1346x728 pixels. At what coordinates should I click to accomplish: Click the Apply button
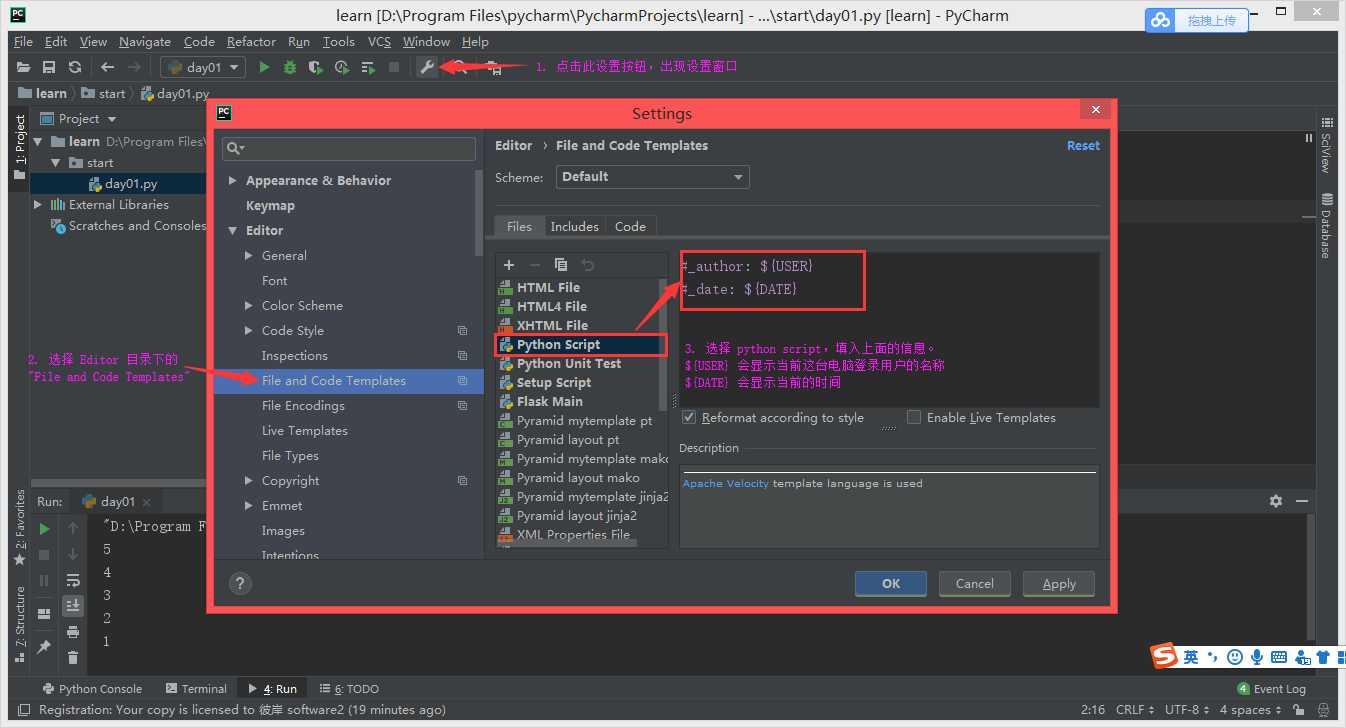point(1059,584)
